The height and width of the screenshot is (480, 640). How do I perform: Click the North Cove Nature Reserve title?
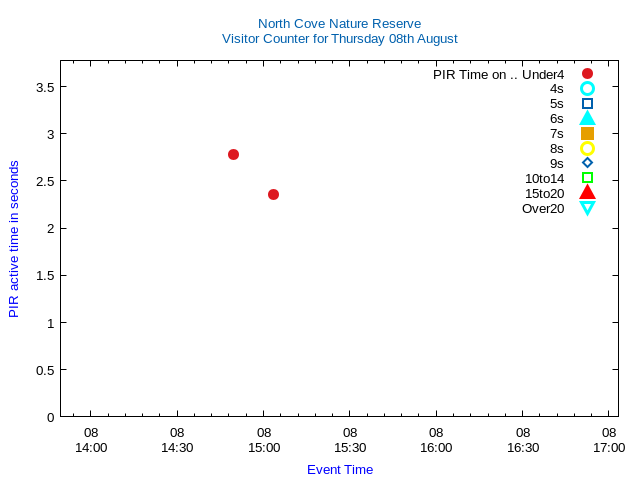click(339, 23)
